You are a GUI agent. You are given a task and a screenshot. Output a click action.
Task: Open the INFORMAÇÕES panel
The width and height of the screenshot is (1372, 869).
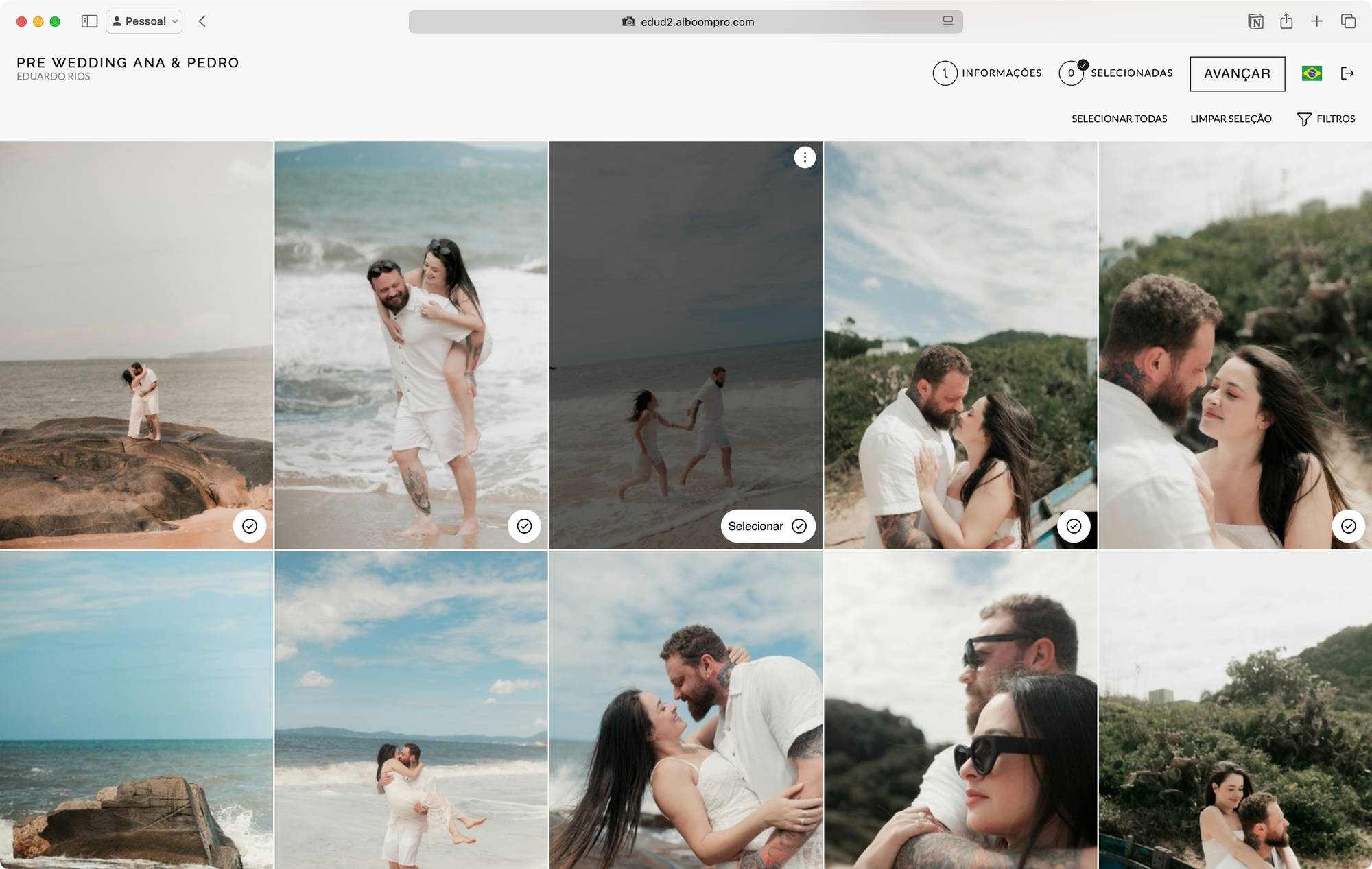click(988, 73)
